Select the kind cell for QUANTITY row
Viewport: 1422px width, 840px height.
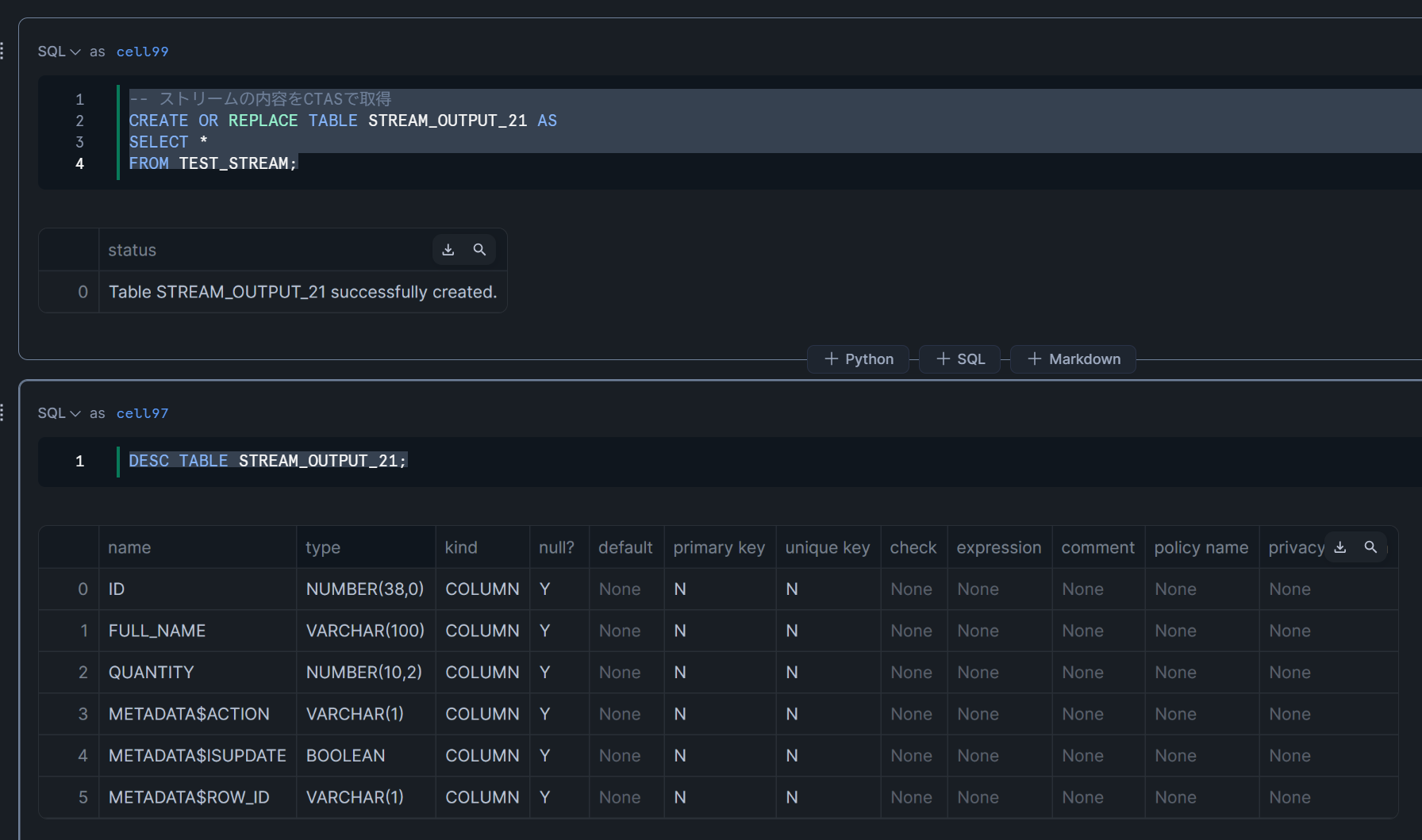pos(482,673)
